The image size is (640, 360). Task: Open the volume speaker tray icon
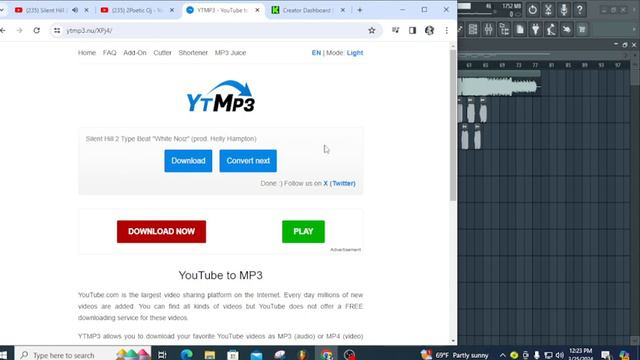click(x=560, y=355)
